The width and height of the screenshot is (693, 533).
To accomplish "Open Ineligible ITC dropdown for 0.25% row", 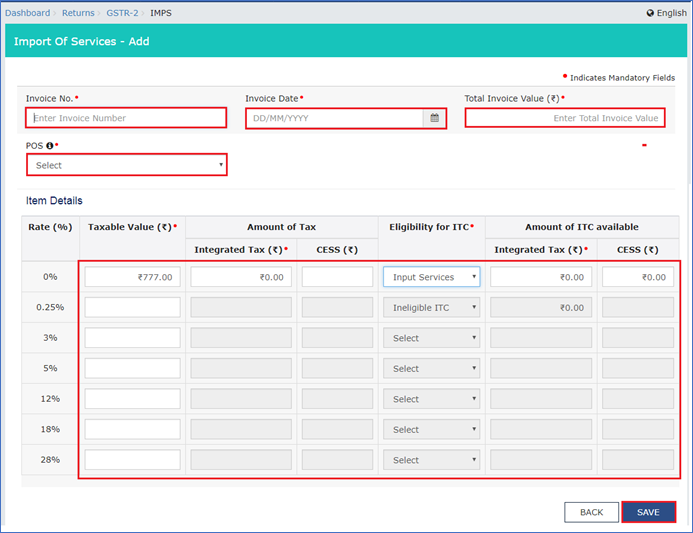I will [432, 307].
